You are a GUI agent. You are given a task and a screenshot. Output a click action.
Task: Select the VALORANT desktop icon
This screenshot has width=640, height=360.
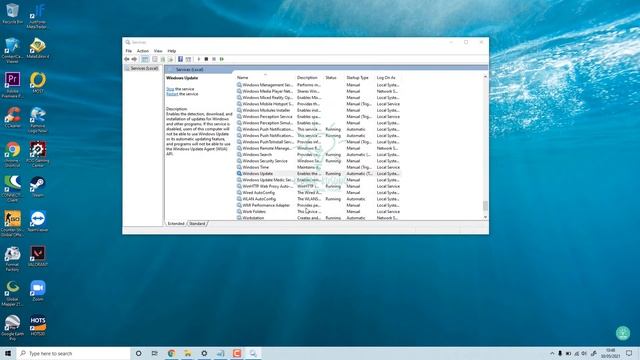point(38,256)
